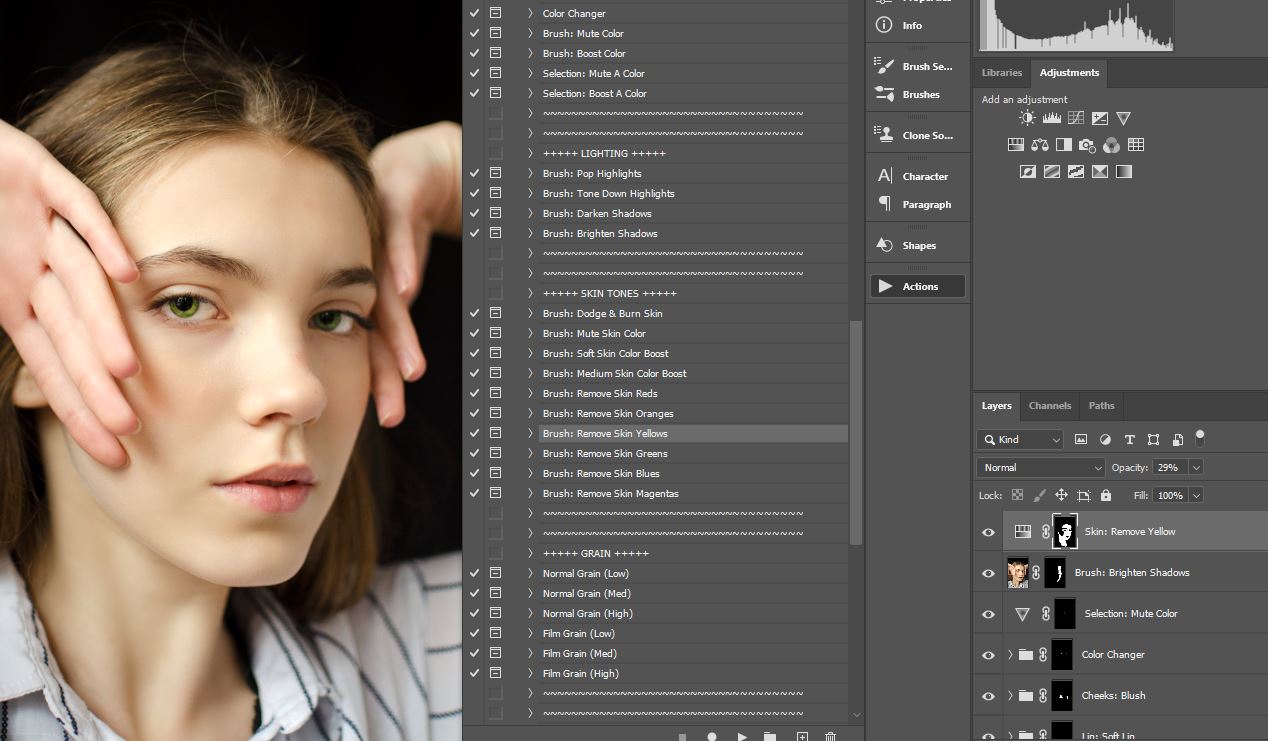This screenshot has height=741, width=1268.
Task: Filter layers by type layers icon
Action: [x=1129, y=439]
